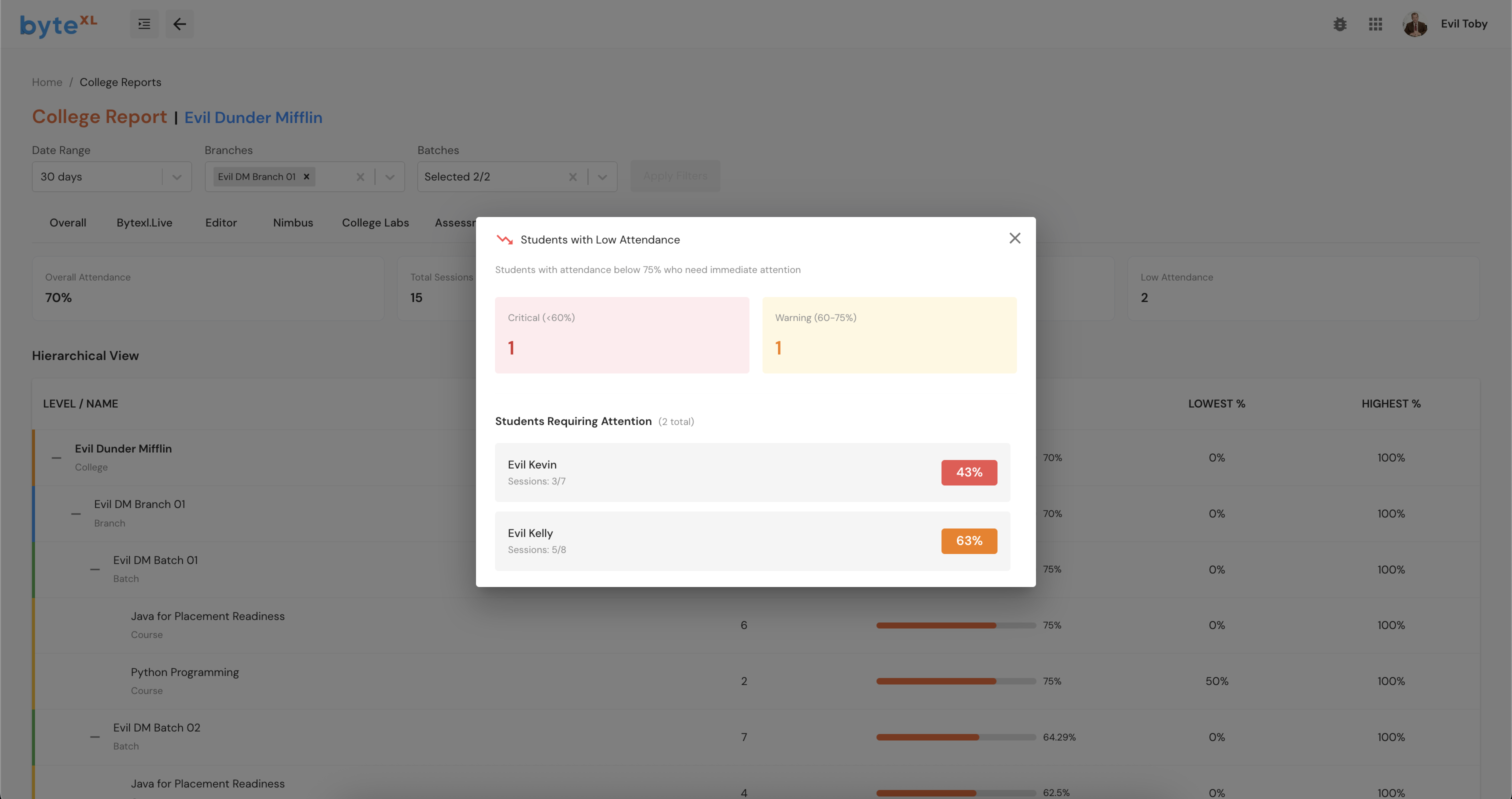The height and width of the screenshot is (799, 1512).
Task: Remove Evil DM Branch 01 chip
Action: (x=306, y=176)
